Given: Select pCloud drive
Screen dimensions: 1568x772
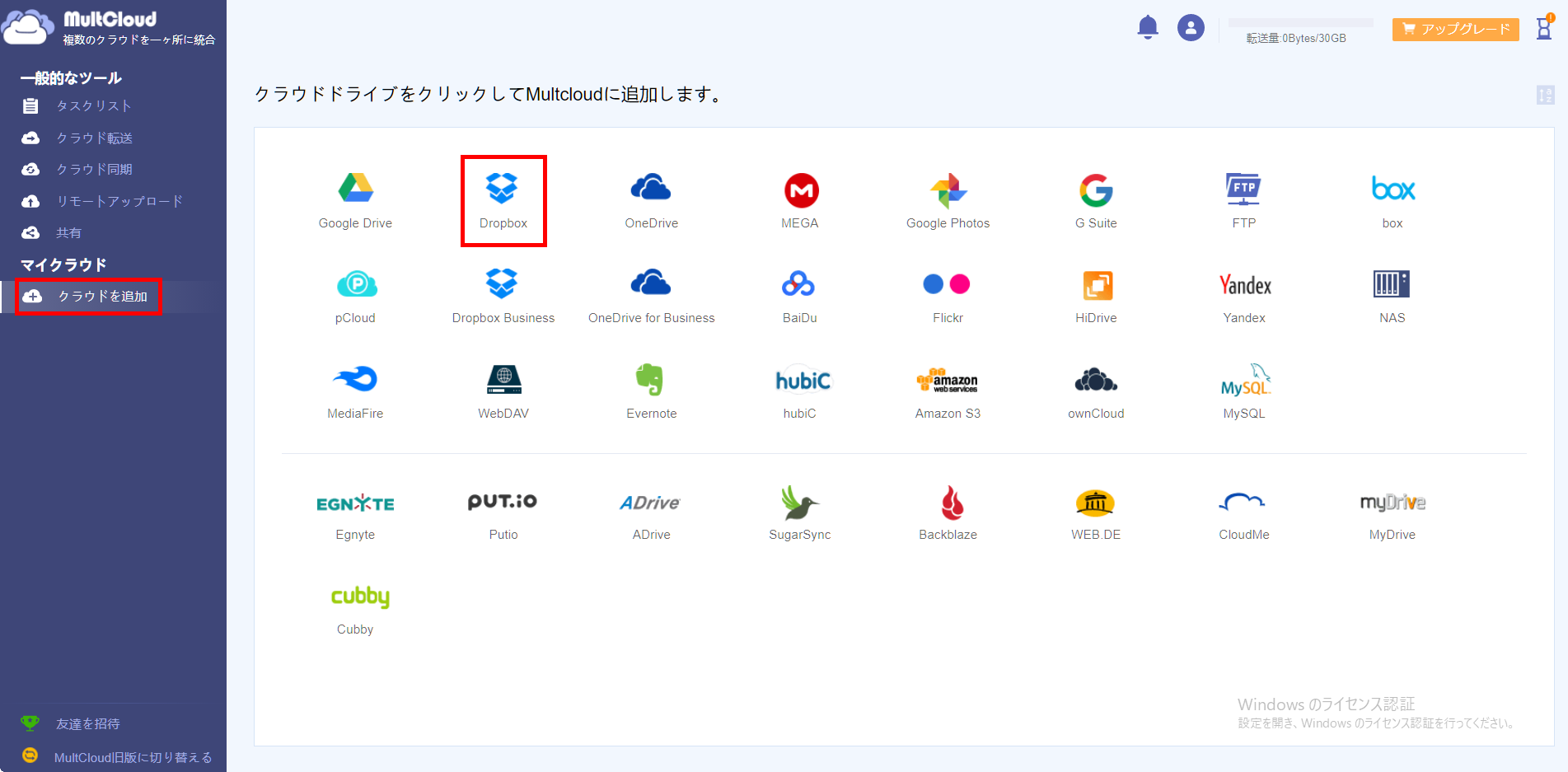Looking at the screenshot, I should point(355,295).
